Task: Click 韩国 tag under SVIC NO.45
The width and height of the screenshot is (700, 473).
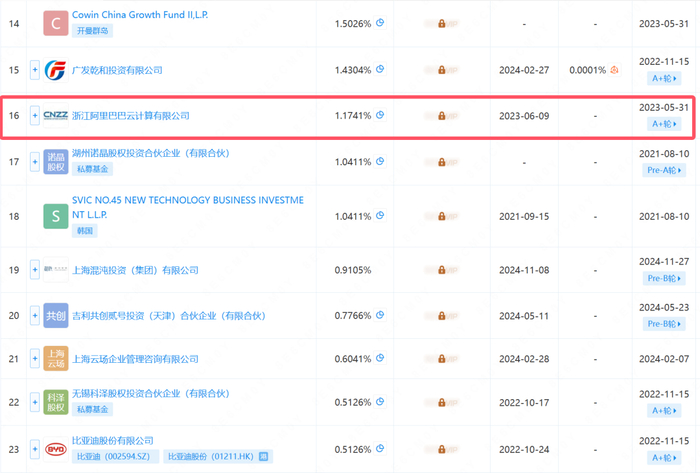Action: click(x=85, y=231)
